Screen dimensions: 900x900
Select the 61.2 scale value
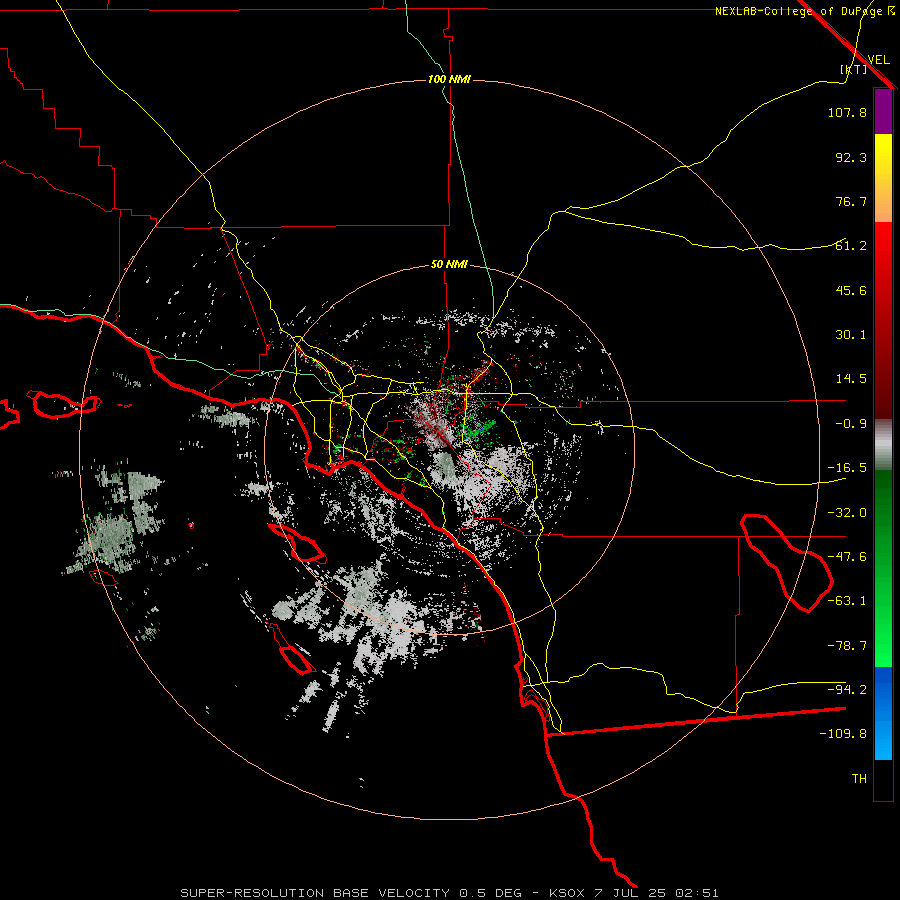(851, 246)
